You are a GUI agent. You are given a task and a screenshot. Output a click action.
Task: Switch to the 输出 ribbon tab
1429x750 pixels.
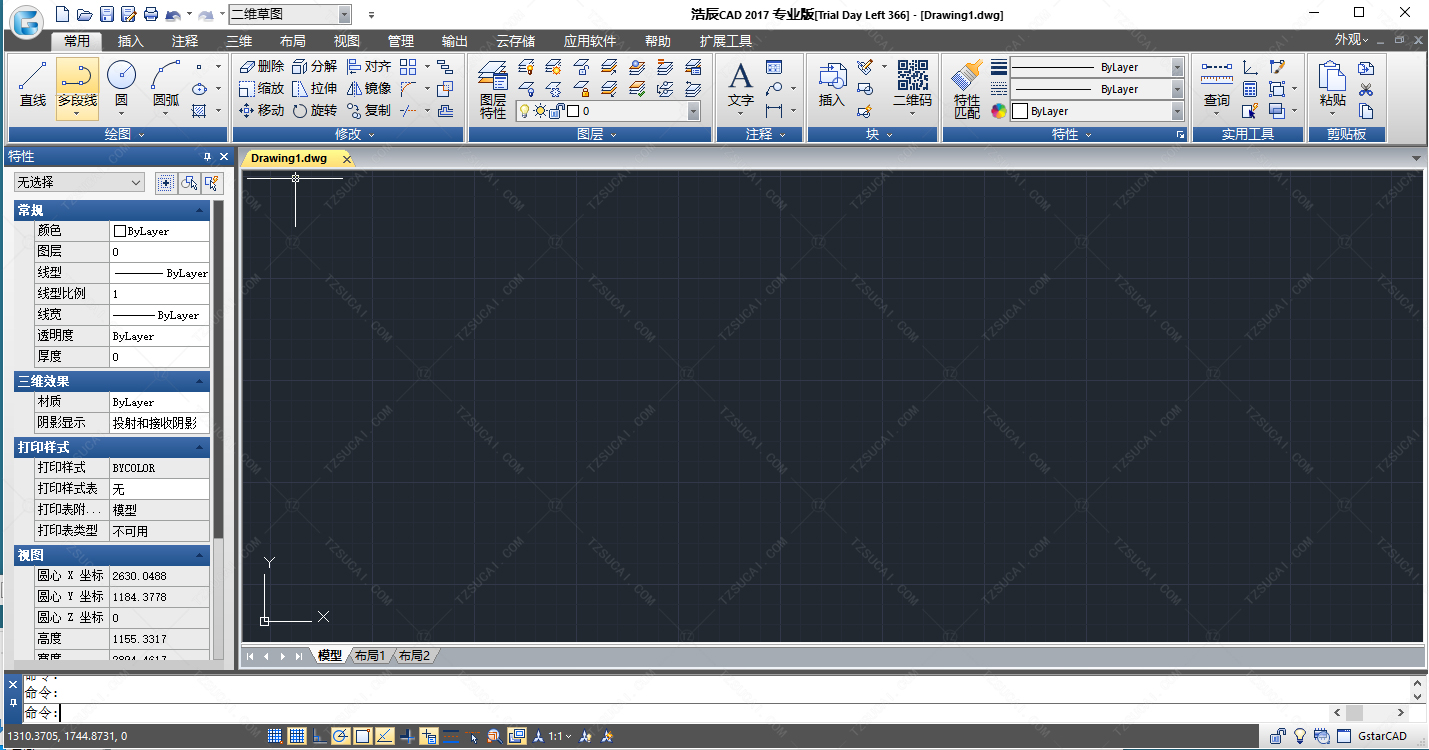pyautogui.click(x=455, y=41)
